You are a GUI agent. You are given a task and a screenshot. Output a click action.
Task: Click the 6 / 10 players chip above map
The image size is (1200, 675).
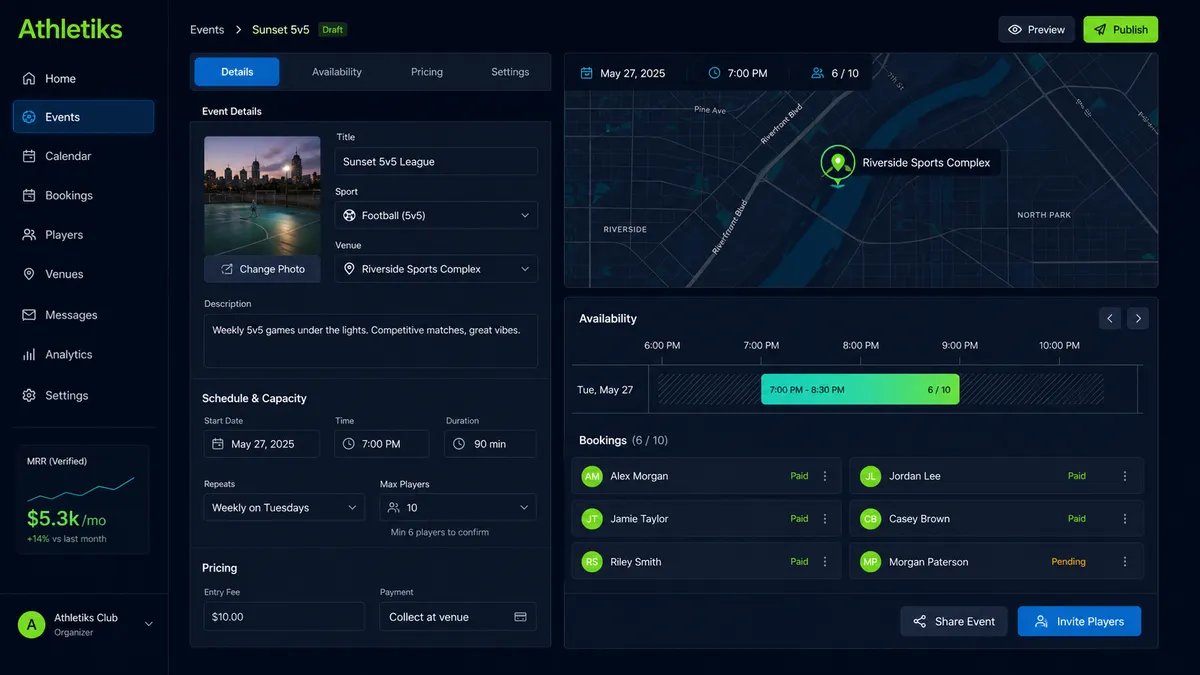pos(835,73)
